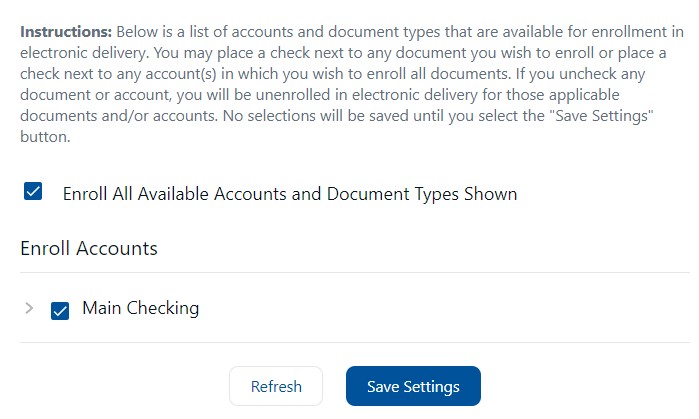Reload the enrollment list using Refresh
Screen dimensions: 699x419
(x=276, y=386)
